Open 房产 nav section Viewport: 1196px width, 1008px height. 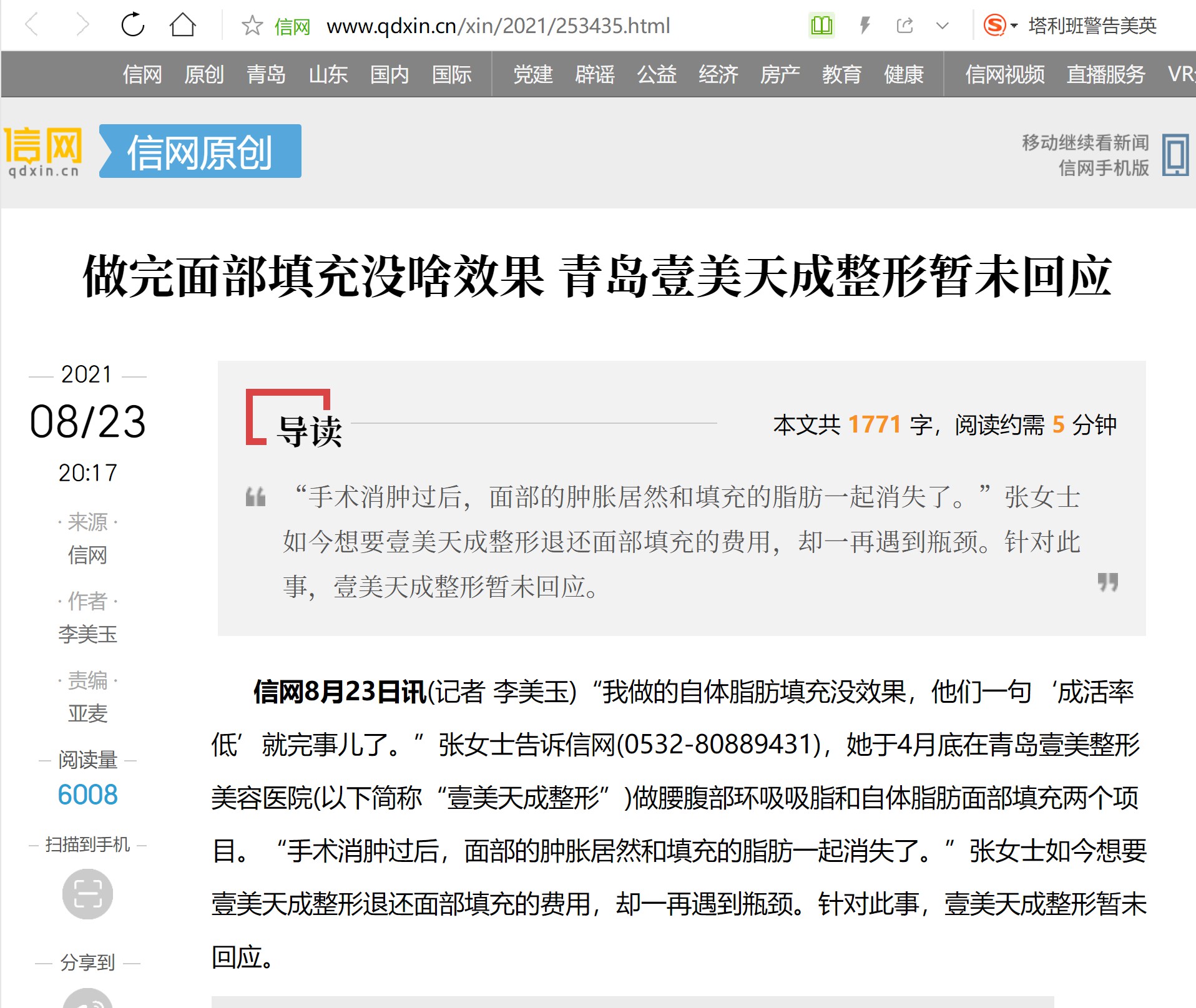pyautogui.click(x=780, y=74)
